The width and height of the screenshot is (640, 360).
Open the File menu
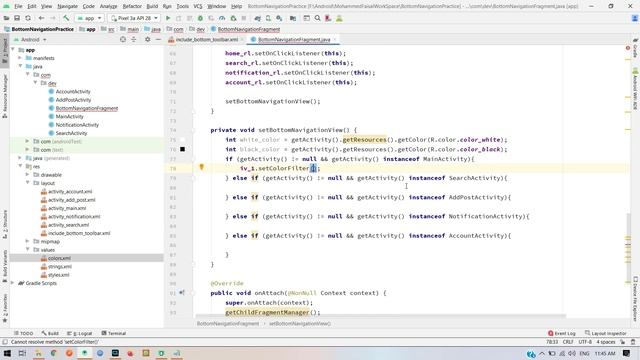coord(18,6)
